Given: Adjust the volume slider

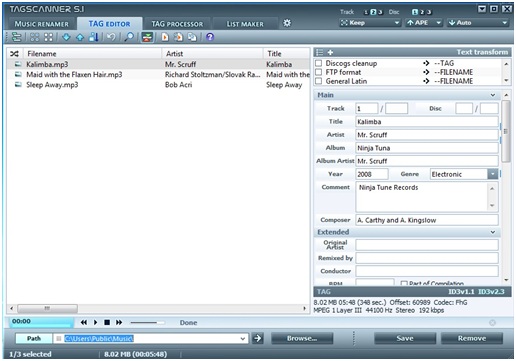Looking at the screenshot, I should 147,323.
